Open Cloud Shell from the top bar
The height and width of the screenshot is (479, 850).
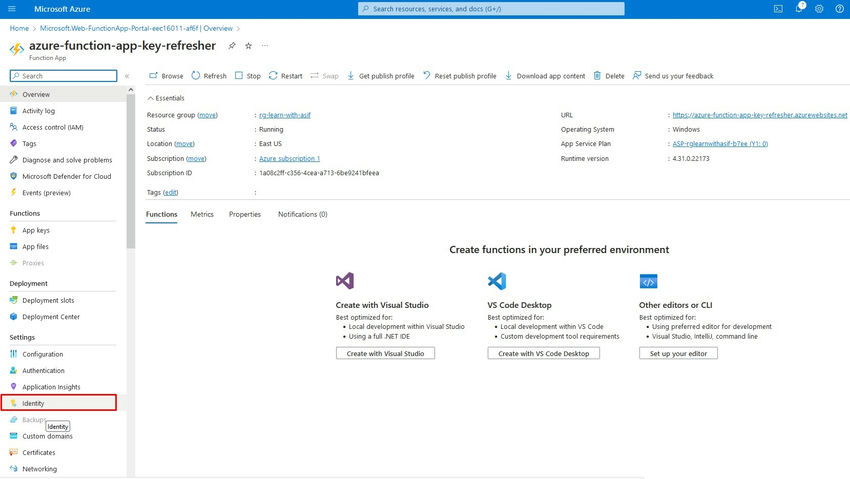click(778, 9)
